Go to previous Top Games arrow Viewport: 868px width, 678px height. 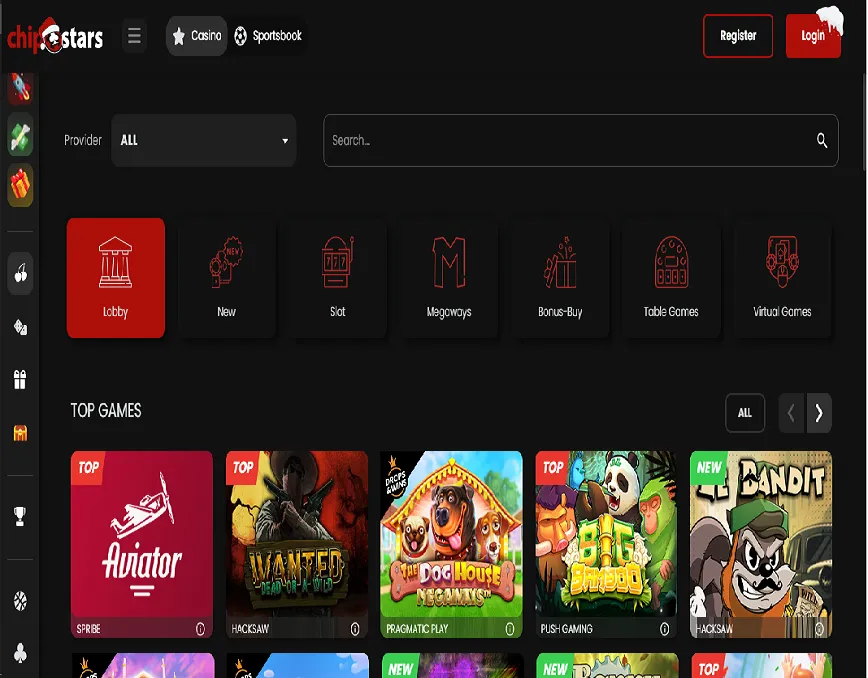pyautogui.click(x=791, y=413)
